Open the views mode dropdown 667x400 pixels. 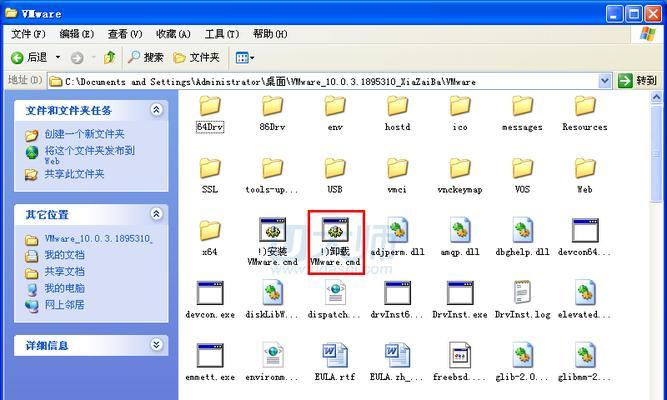pos(245,57)
